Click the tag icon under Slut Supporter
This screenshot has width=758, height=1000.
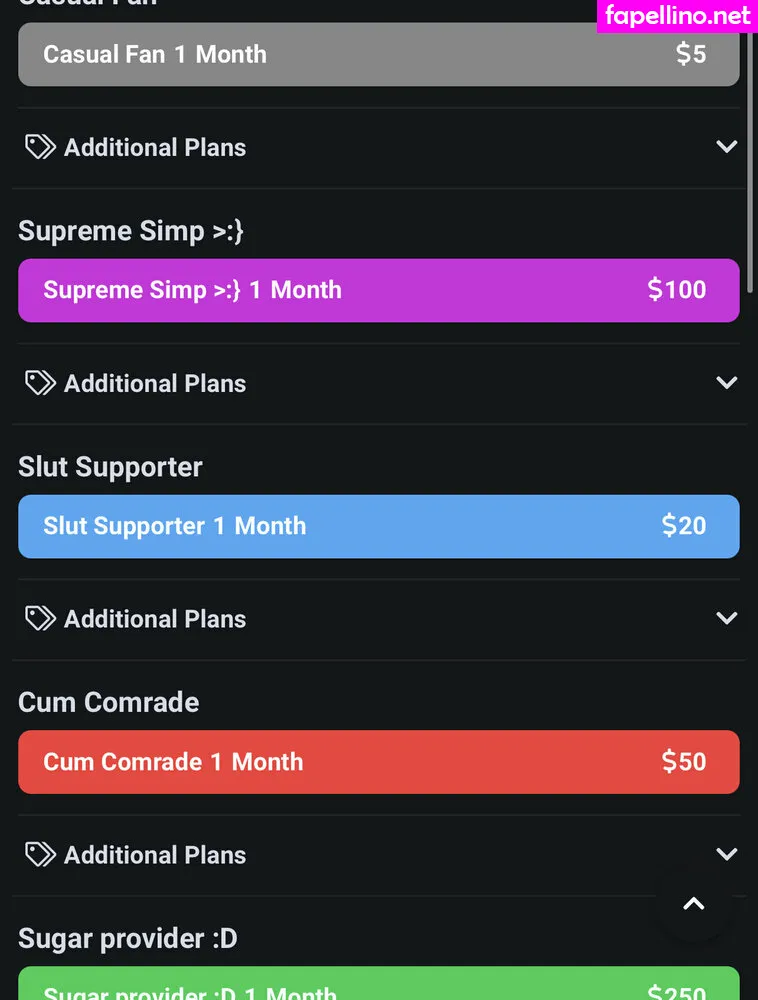(40, 619)
